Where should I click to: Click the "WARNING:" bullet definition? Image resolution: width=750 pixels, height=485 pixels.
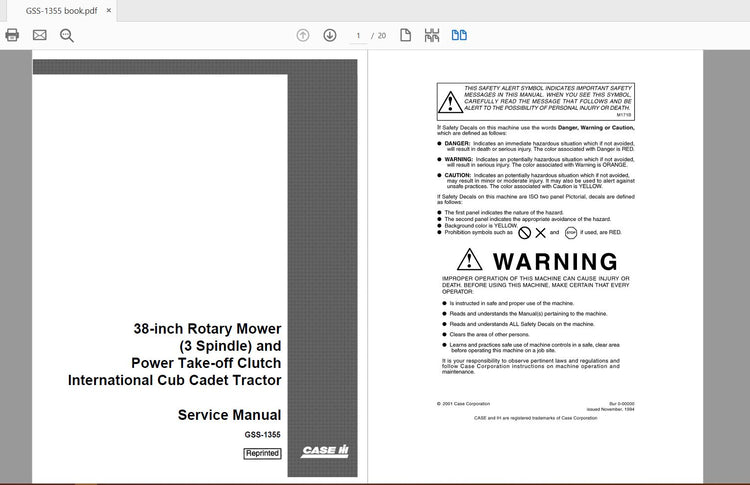click(536, 162)
